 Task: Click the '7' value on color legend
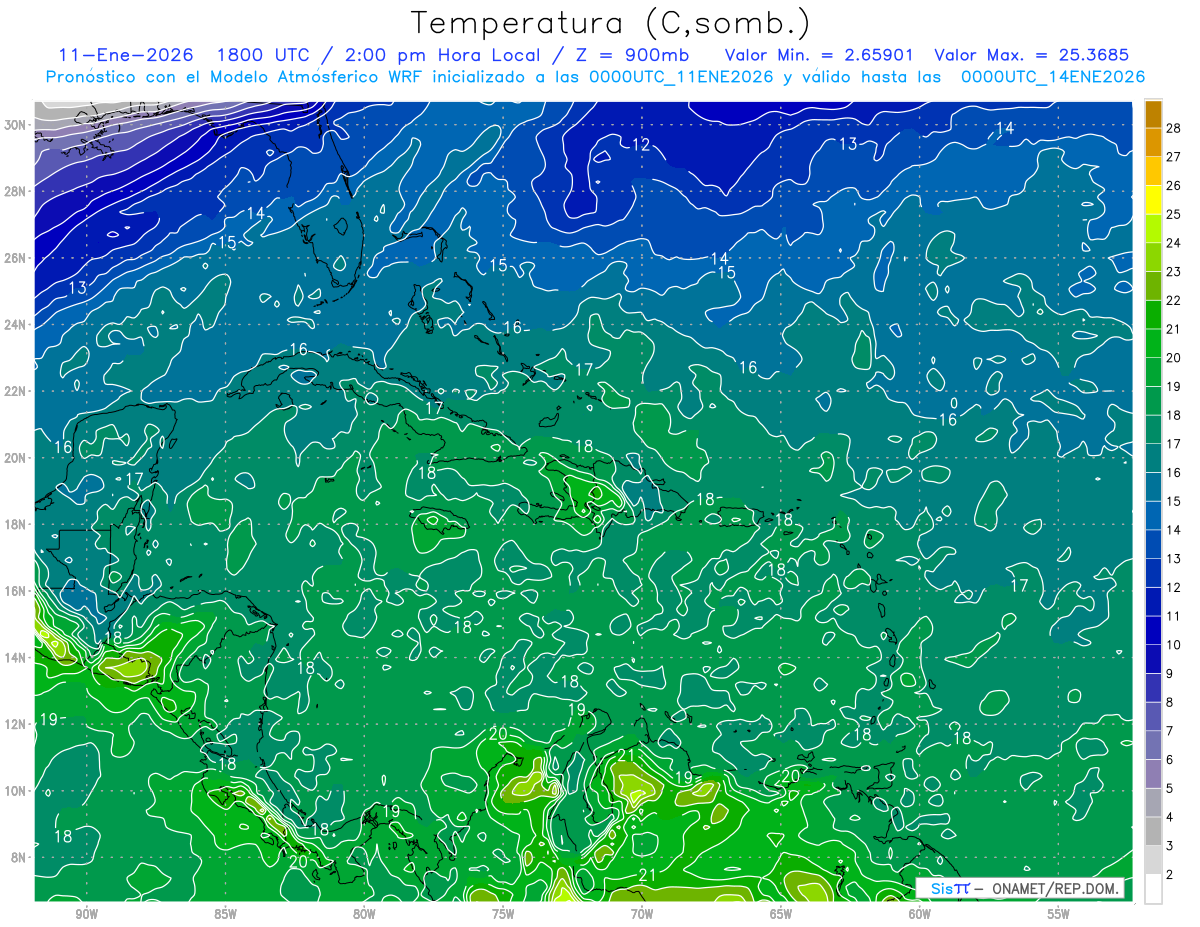tap(1170, 731)
